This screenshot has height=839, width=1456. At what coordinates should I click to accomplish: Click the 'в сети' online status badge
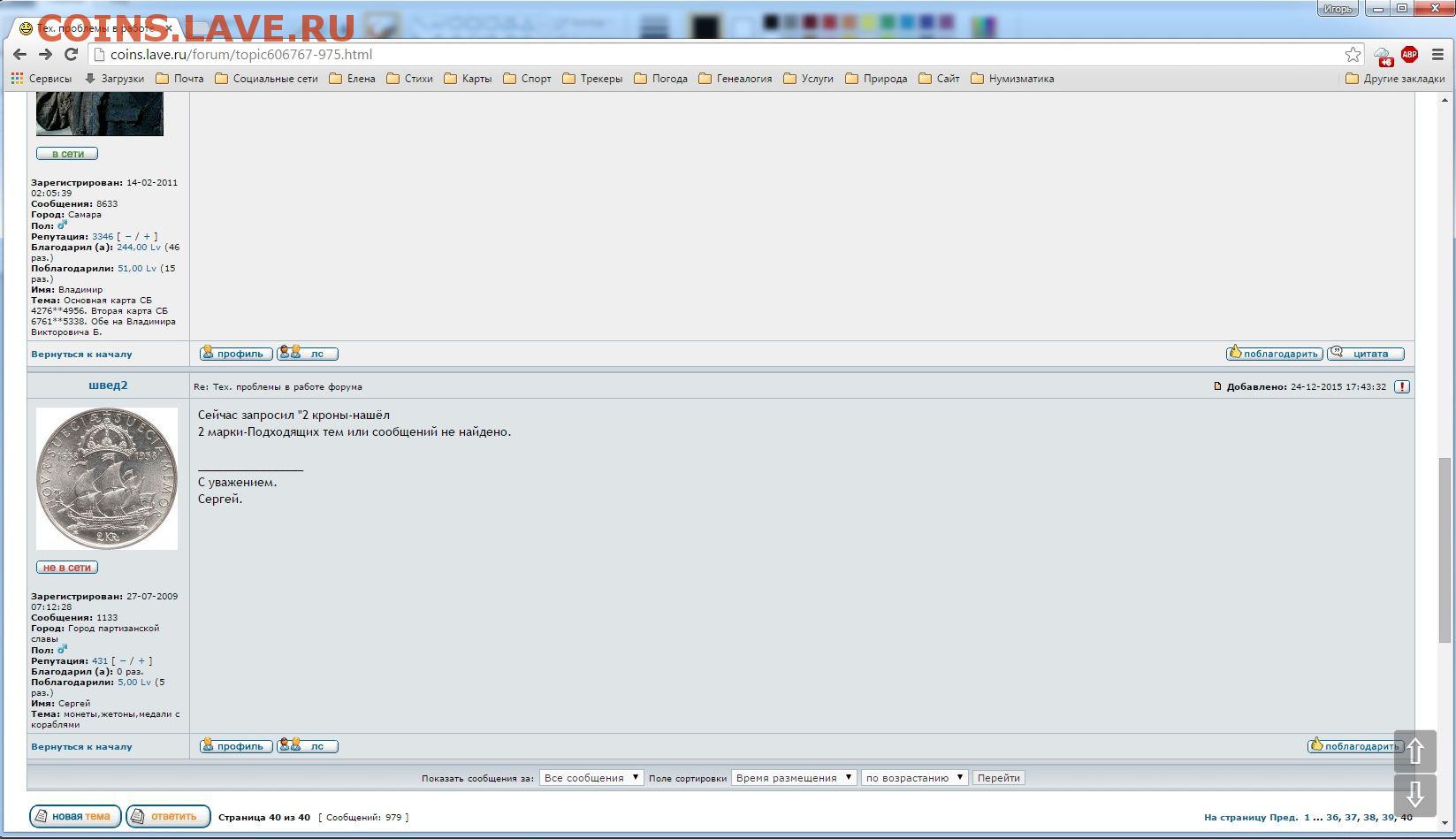point(67,154)
